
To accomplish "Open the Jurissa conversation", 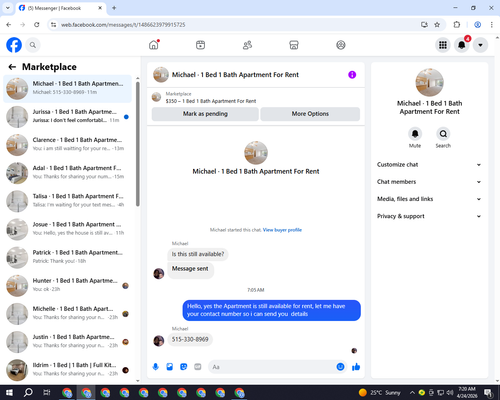I will (x=67, y=117).
